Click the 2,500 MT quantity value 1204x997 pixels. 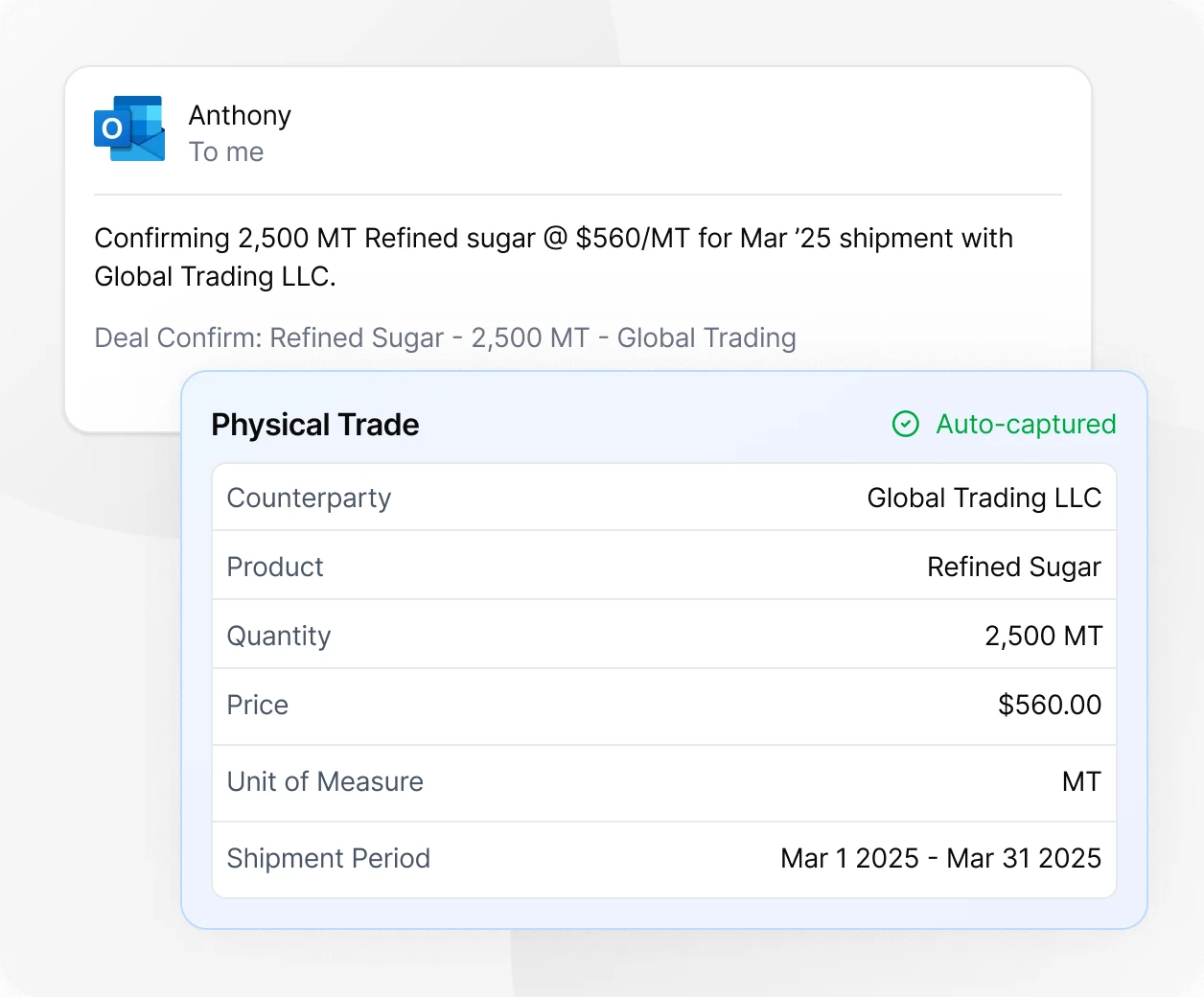pos(1043,636)
